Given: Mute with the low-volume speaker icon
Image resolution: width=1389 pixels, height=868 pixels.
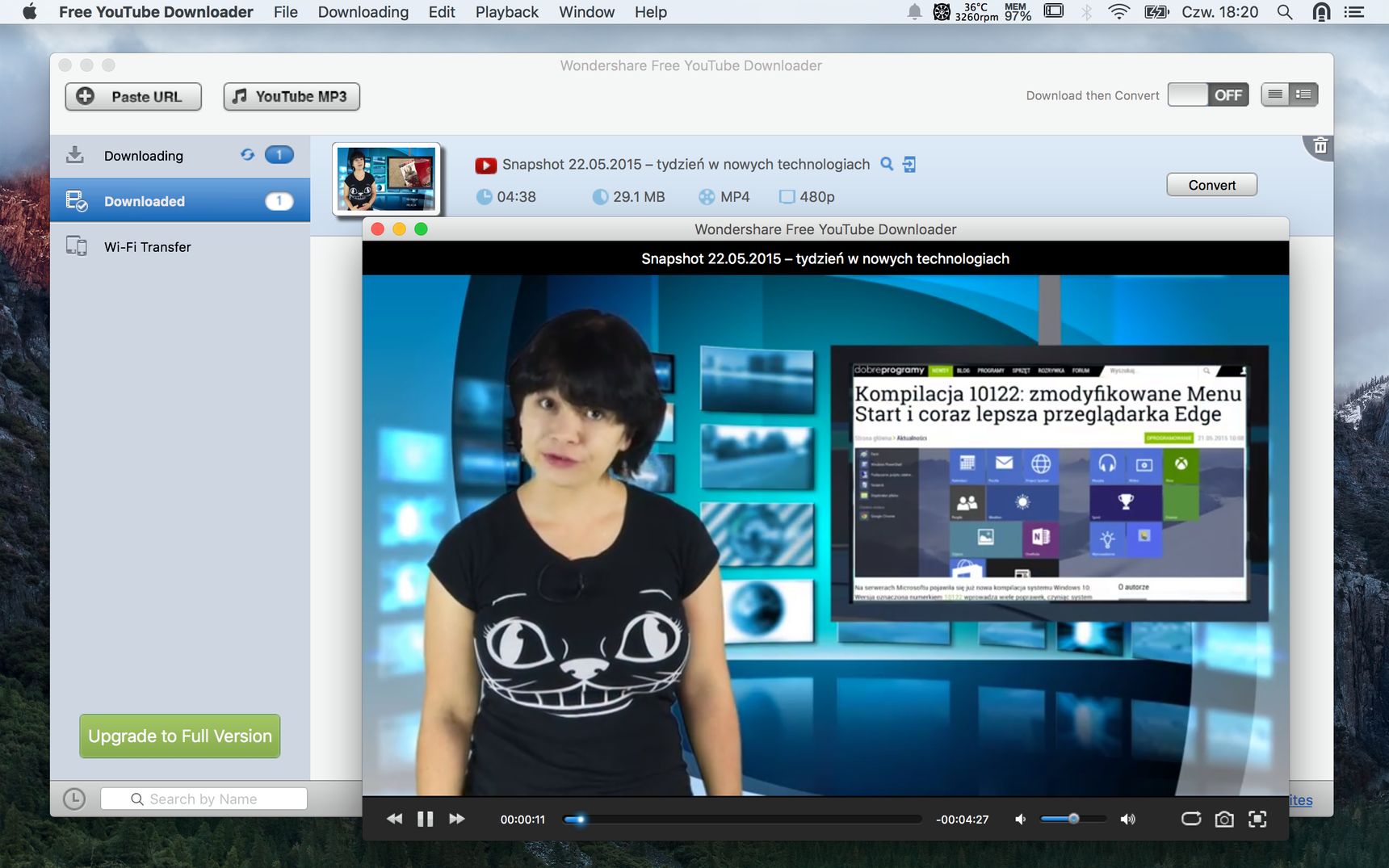Looking at the screenshot, I should point(1021,819).
